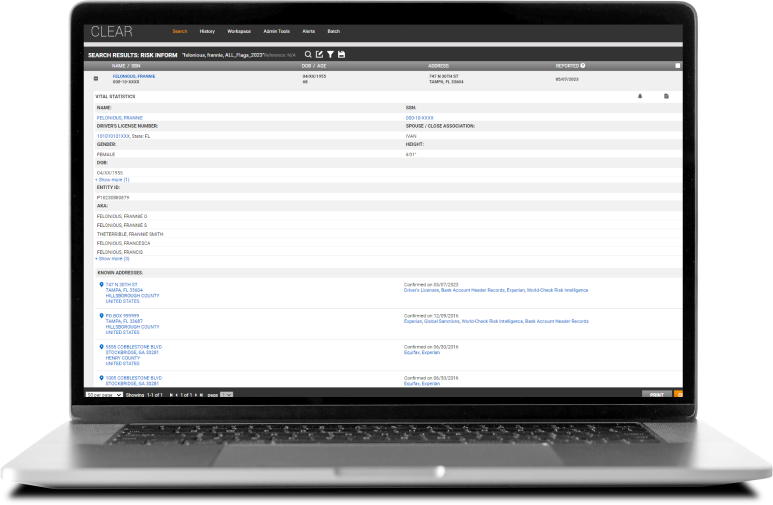Screen dimensions: 773x505
Task: Switch to the History tab
Action: (x=207, y=31)
